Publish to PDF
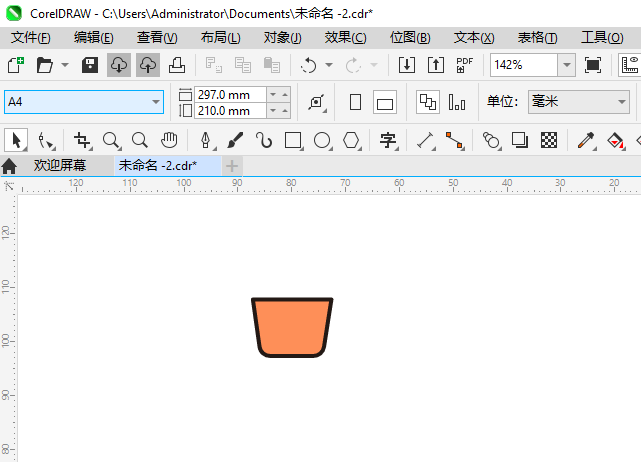 pyautogui.click(x=465, y=65)
